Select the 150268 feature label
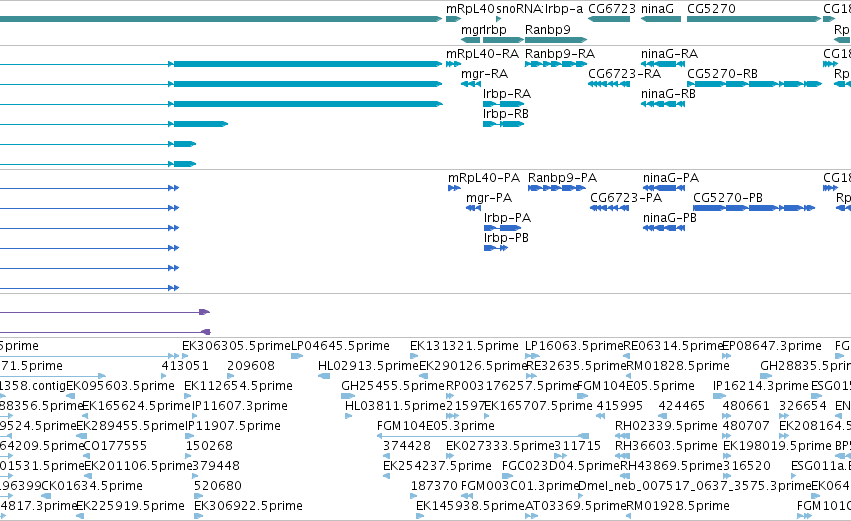This screenshot has width=851, height=521. [x=209, y=447]
